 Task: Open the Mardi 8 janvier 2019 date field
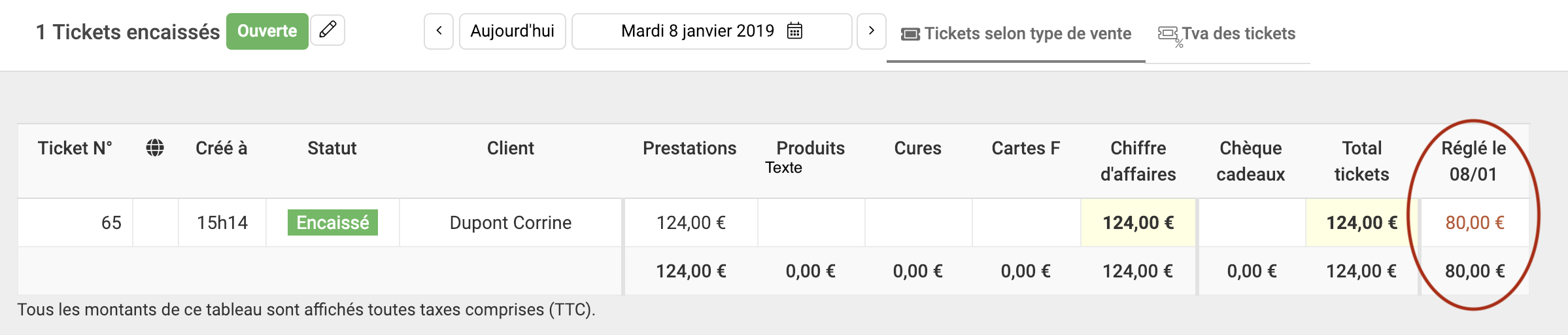pyautogui.click(x=711, y=31)
